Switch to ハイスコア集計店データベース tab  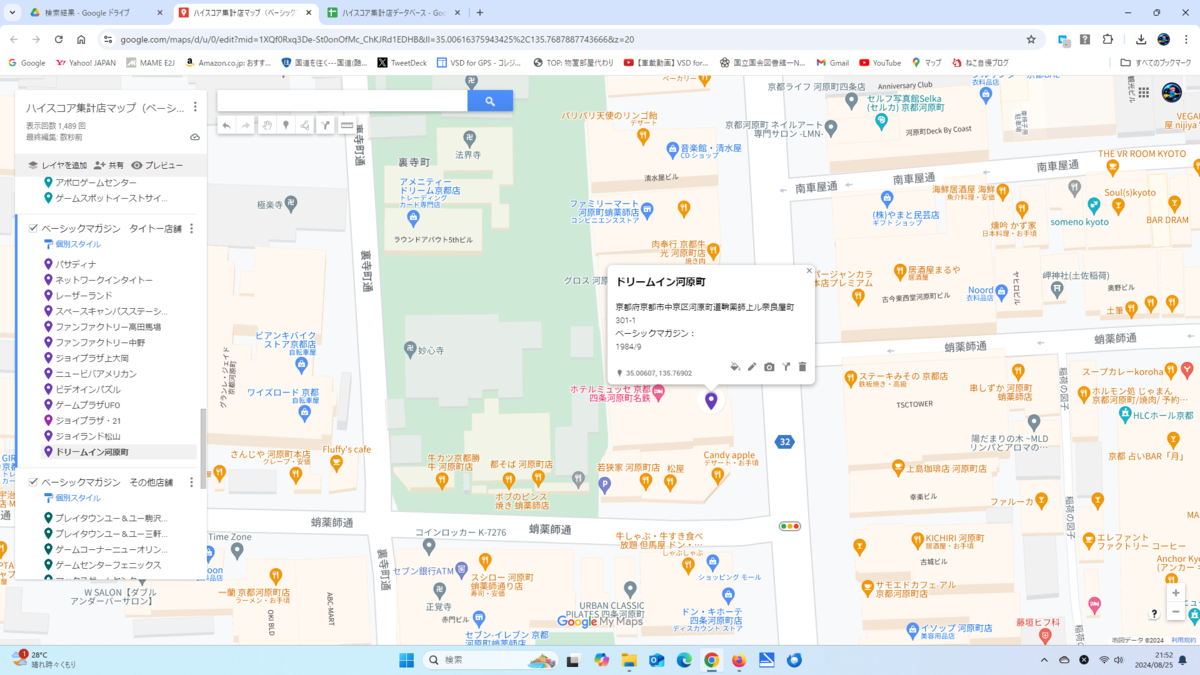(x=394, y=13)
